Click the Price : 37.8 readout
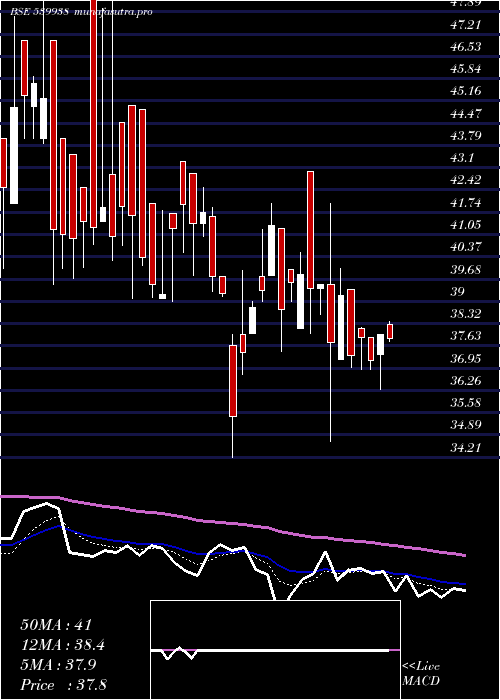This screenshot has width=500, height=700. coord(63,685)
